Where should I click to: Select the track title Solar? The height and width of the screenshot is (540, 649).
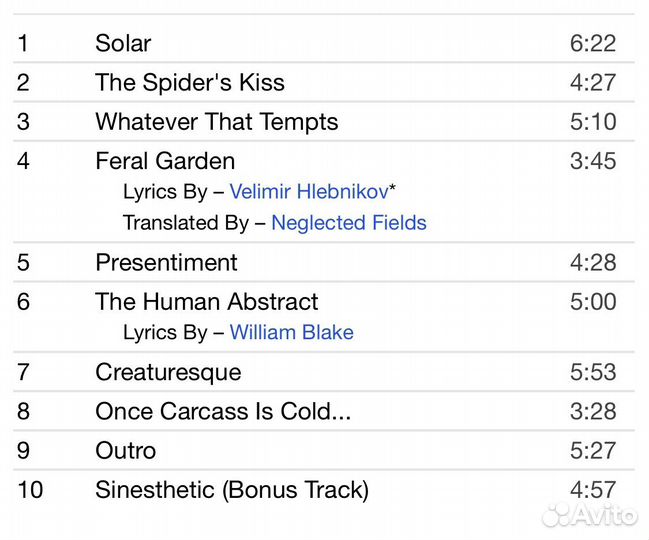(x=123, y=43)
